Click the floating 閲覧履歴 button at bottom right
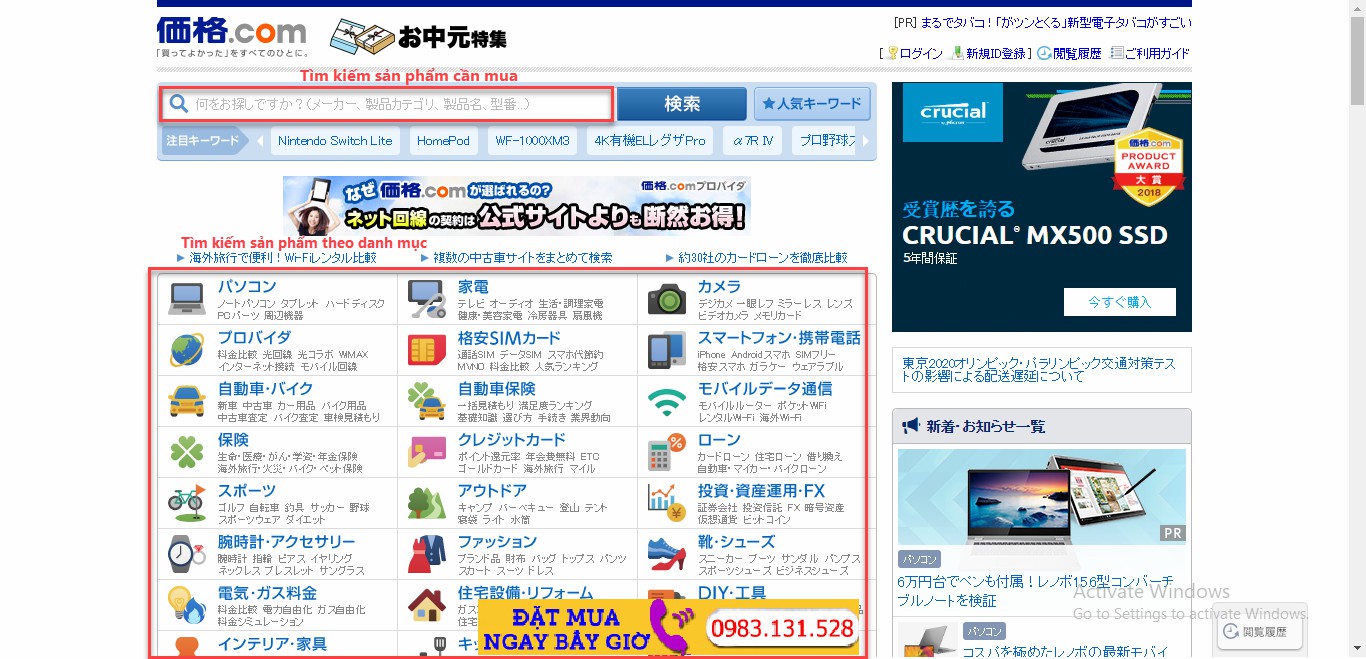Viewport: 1366px width, 659px height. point(1259,632)
